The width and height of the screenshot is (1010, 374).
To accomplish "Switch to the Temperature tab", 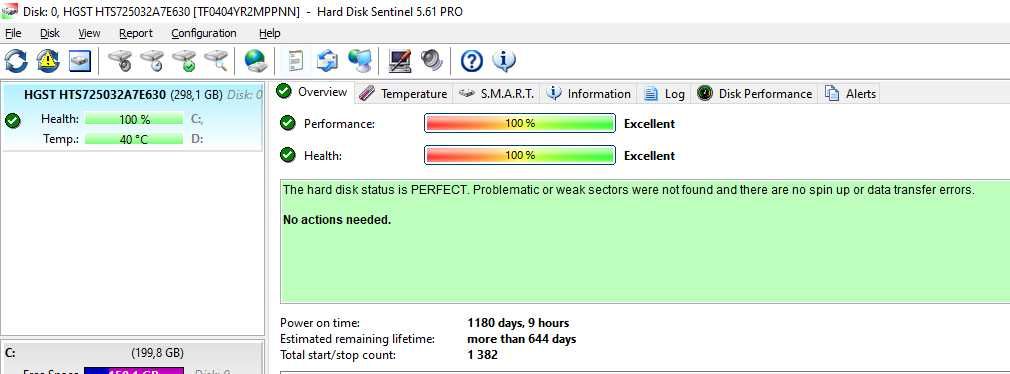I will click(404, 93).
